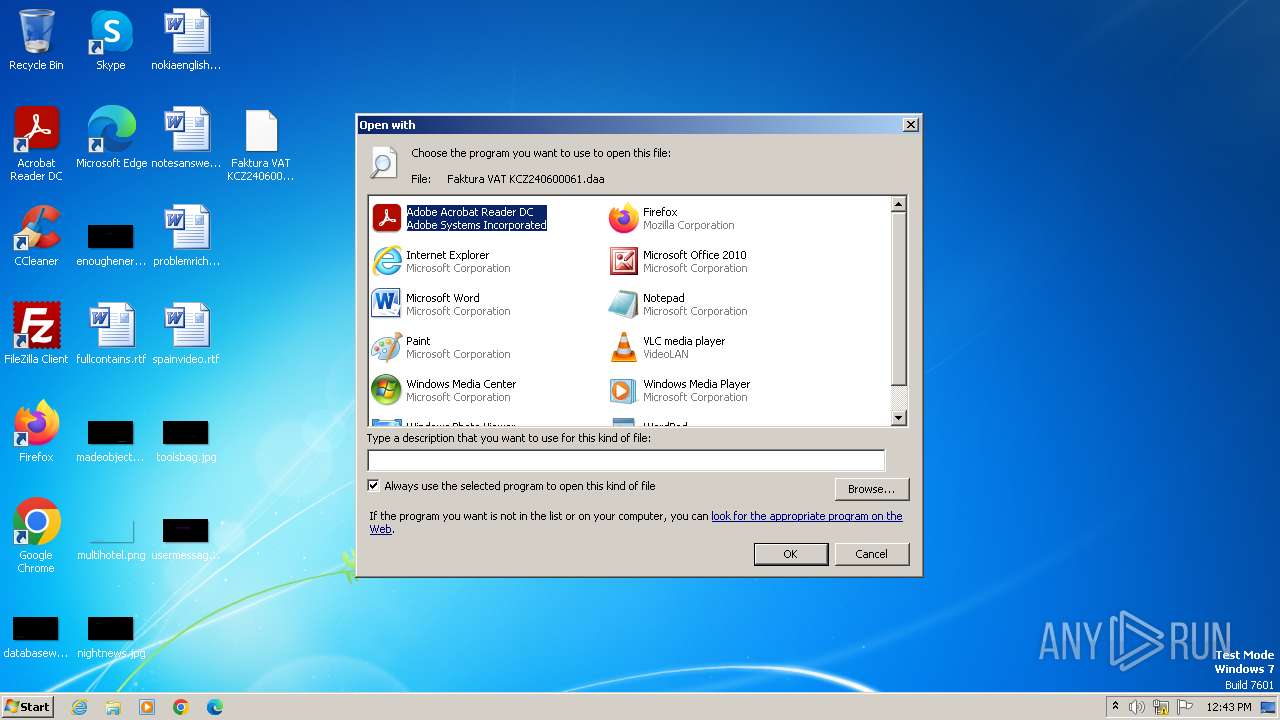Open Google Chrome from the taskbar
This screenshot has height=720, width=1280.
click(181, 707)
